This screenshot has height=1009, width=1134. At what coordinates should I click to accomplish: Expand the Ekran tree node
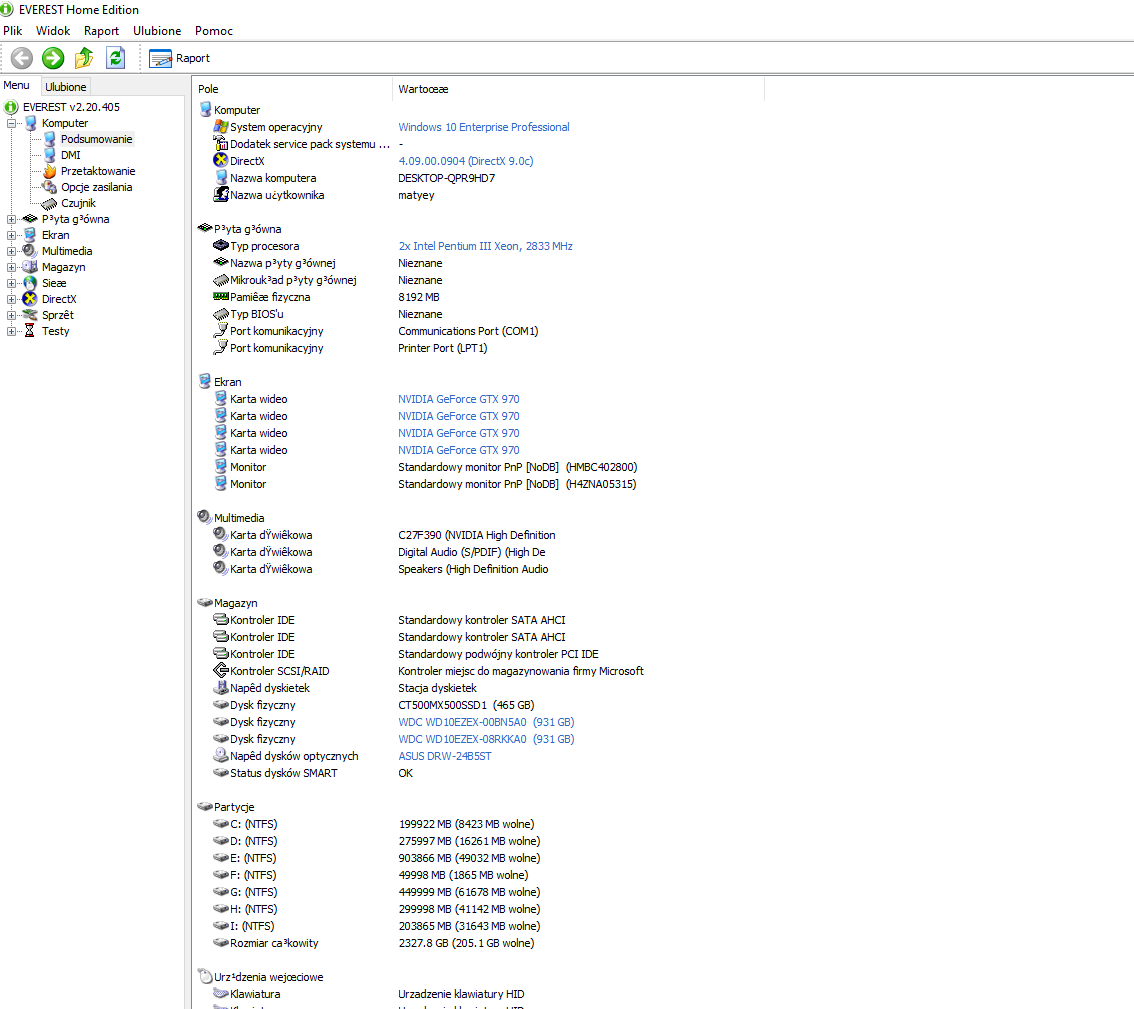tap(12, 235)
